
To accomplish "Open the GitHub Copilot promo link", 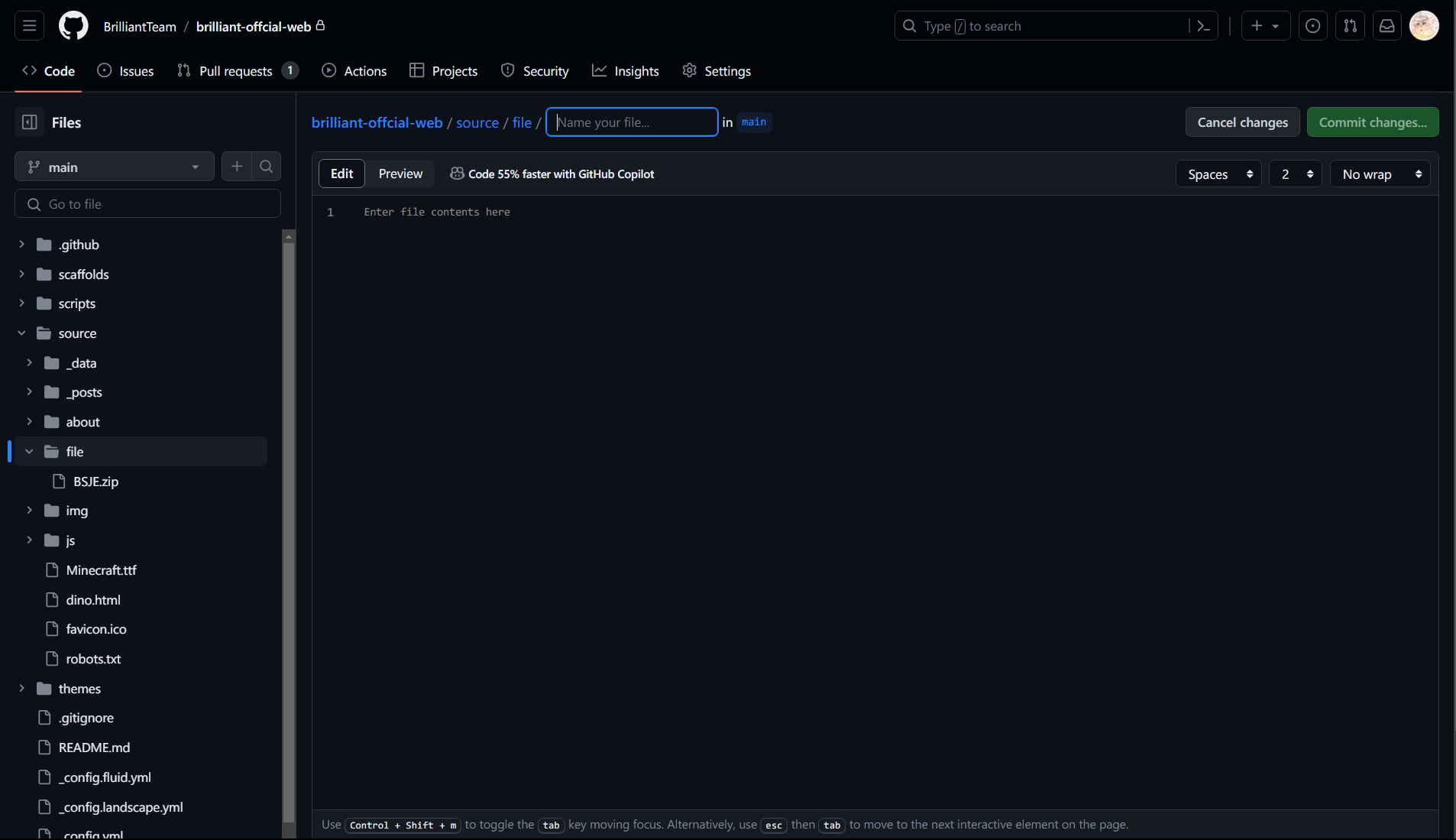I will click(x=552, y=174).
